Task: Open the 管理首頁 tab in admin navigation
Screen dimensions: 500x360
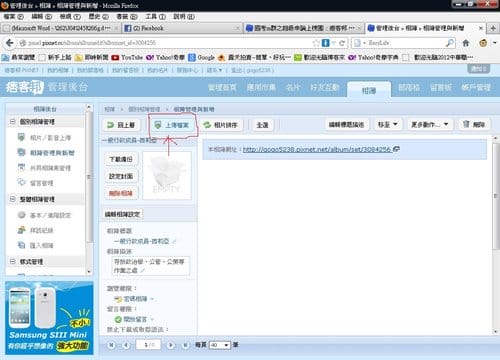Action: pos(222,88)
